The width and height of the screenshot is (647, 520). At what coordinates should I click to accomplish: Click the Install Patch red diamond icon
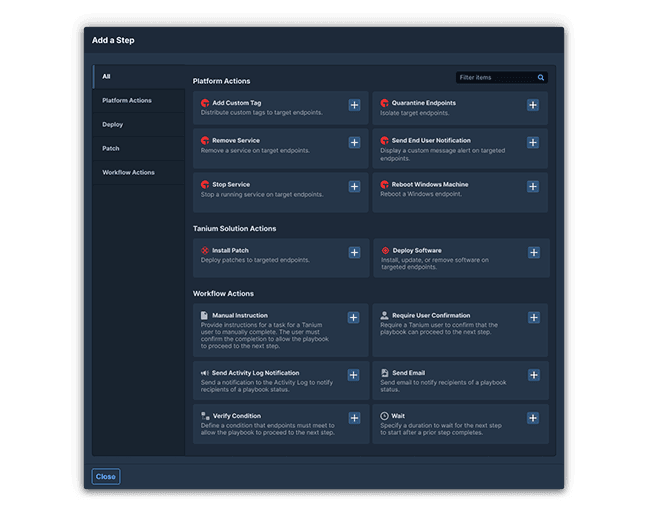click(x=205, y=250)
